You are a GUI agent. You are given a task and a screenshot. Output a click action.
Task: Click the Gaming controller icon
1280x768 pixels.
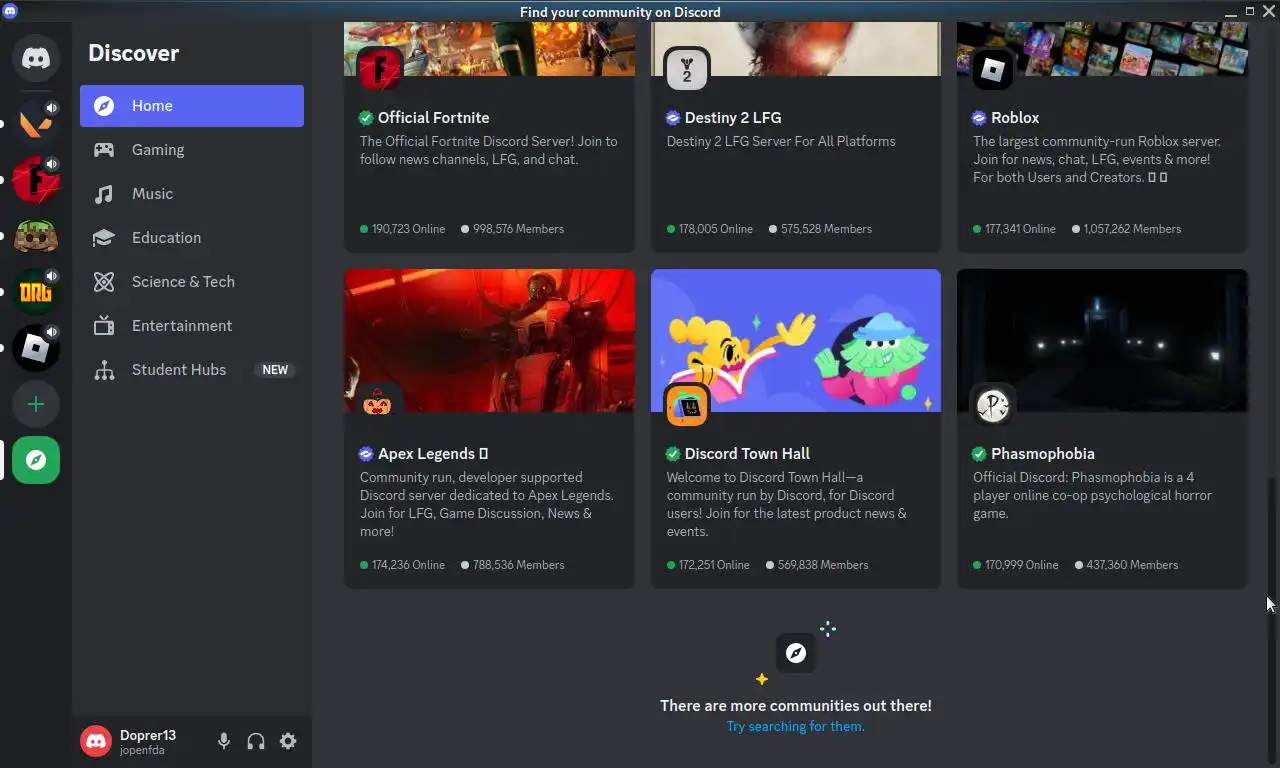[104, 150]
